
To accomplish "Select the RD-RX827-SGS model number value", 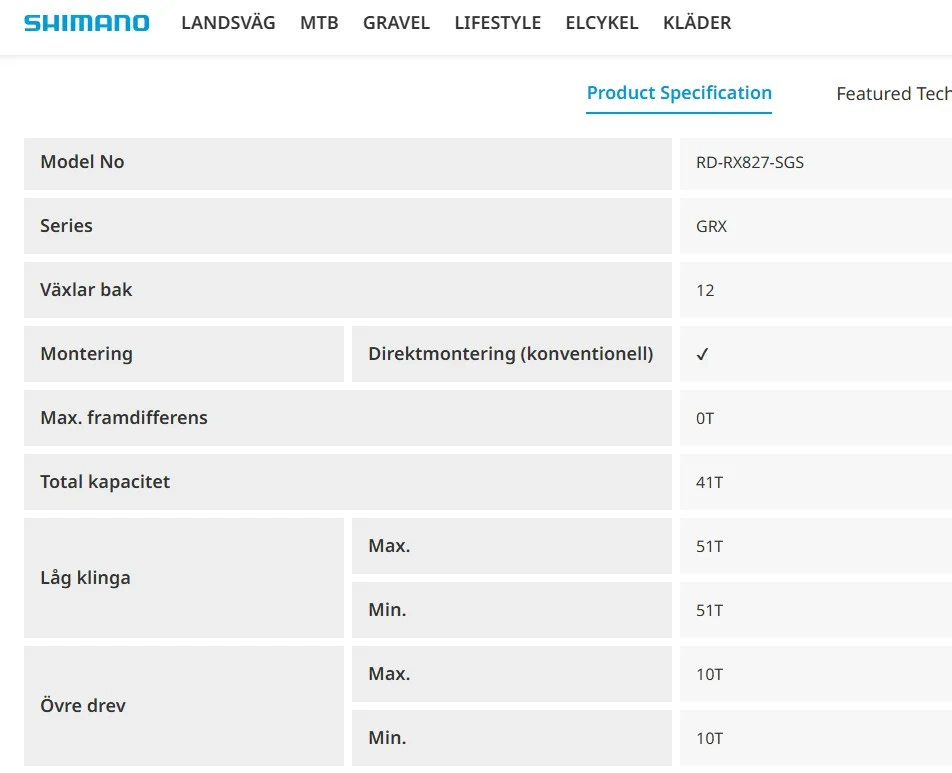I will click(749, 162).
